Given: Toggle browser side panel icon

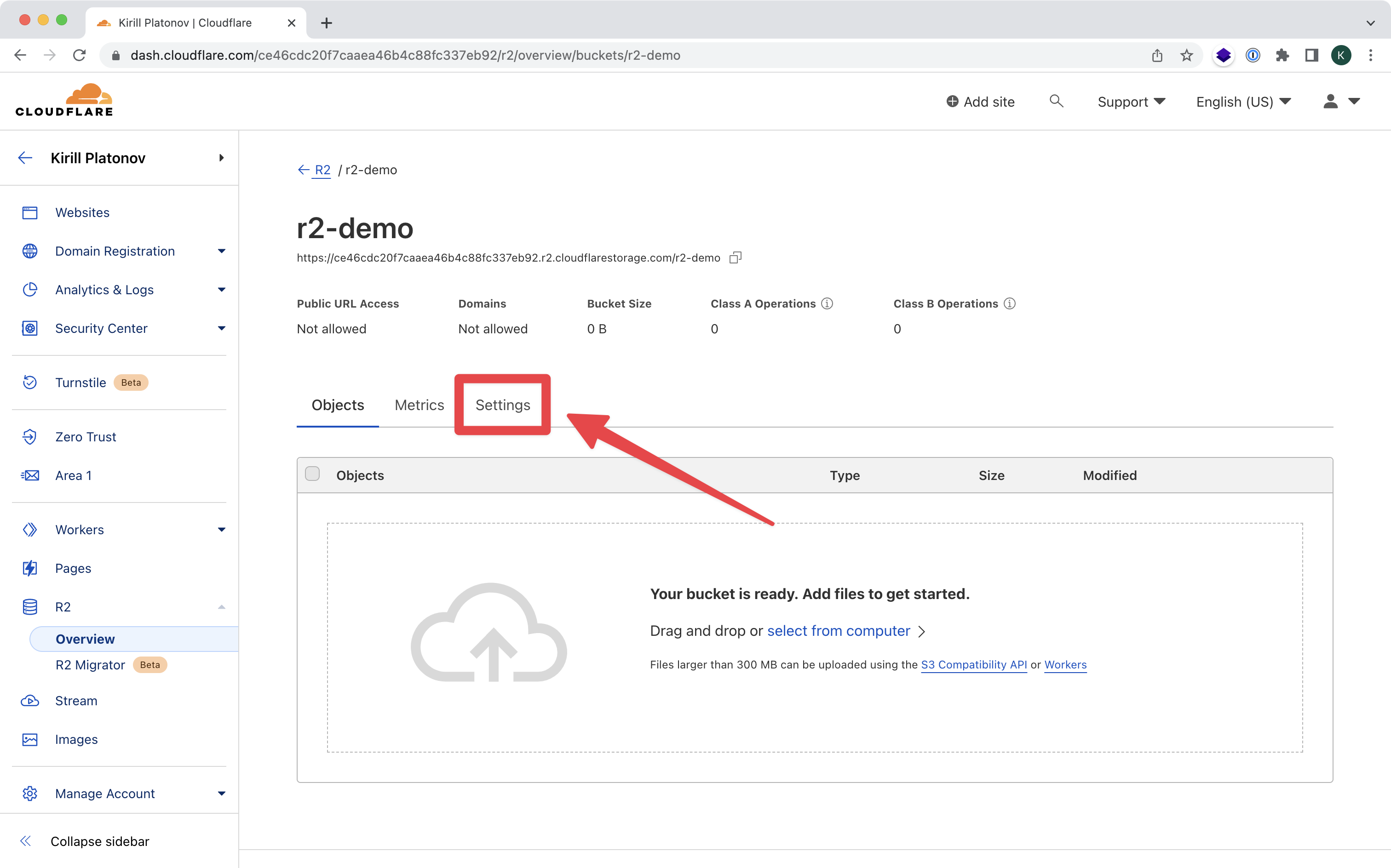Looking at the screenshot, I should (1312, 55).
